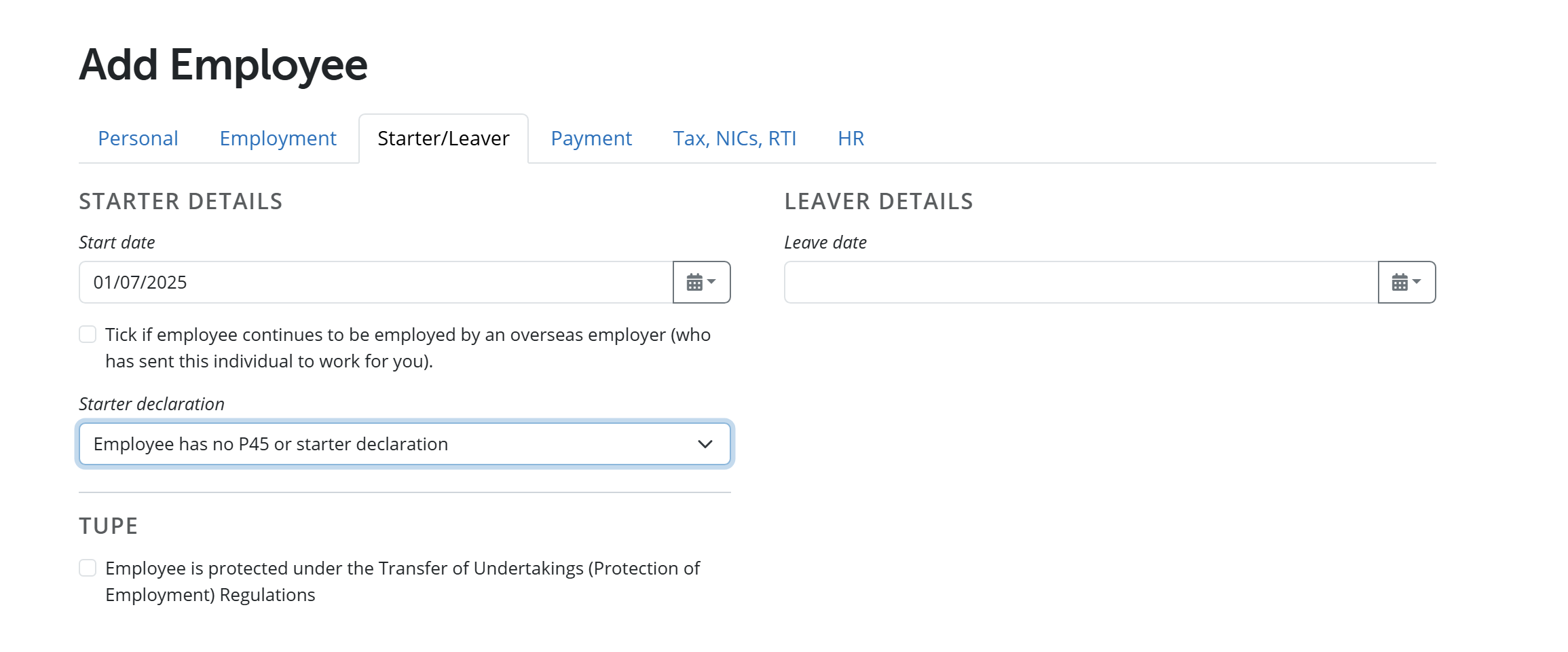Expand the Start date calendar dropdown arrow

point(711,281)
